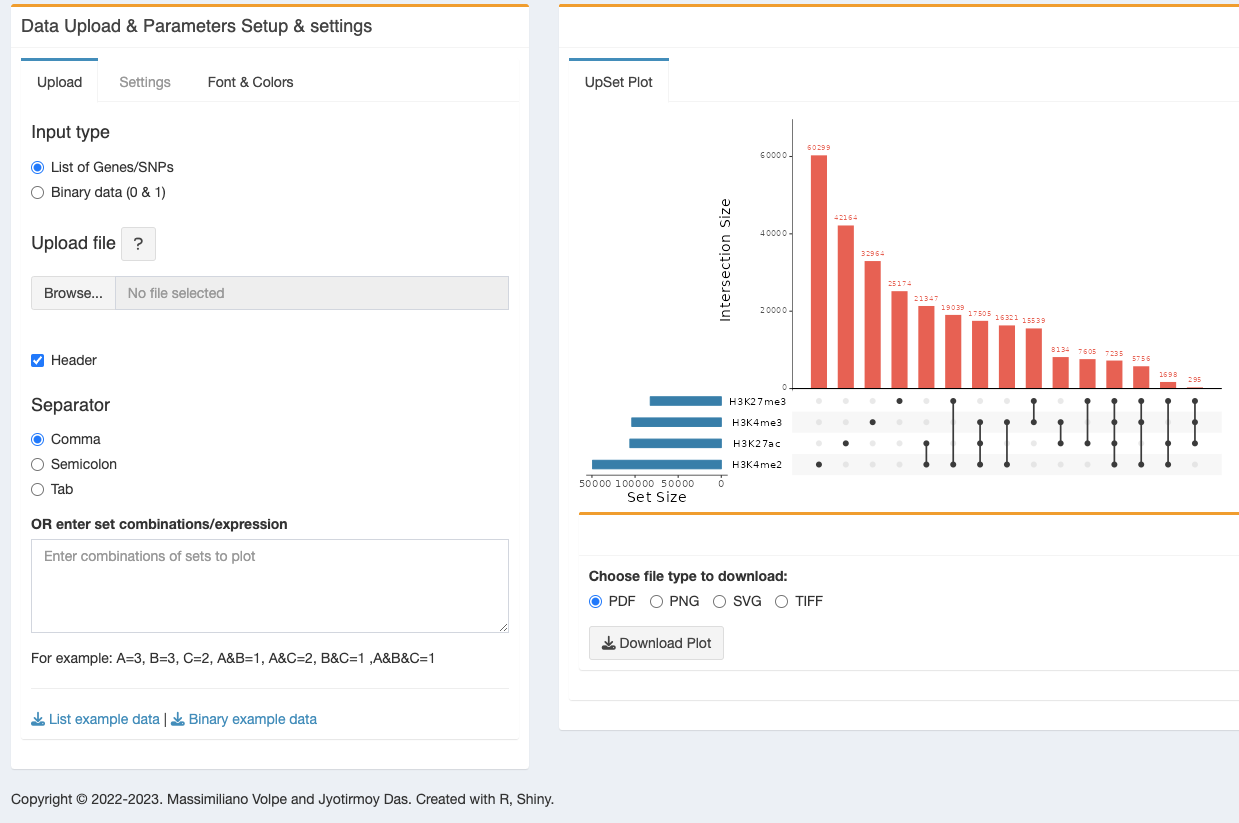Viewport: 1239px width, 823px height.
Task: Click the question mark help button
Action: pyautogui.click(x=138, y=243)
